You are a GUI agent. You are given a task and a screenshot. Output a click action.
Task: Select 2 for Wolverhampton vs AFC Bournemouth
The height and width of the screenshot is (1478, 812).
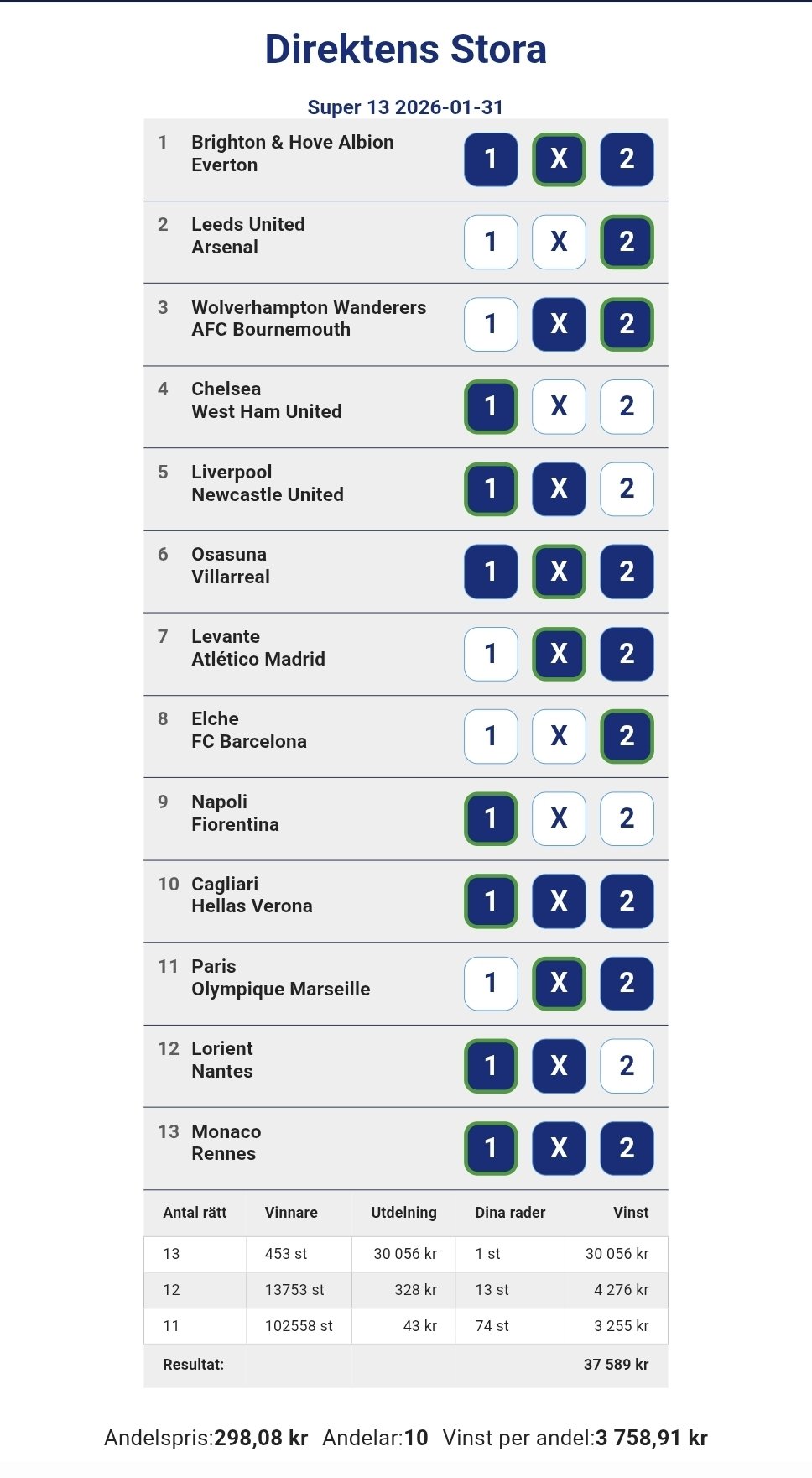pos(627,324)
